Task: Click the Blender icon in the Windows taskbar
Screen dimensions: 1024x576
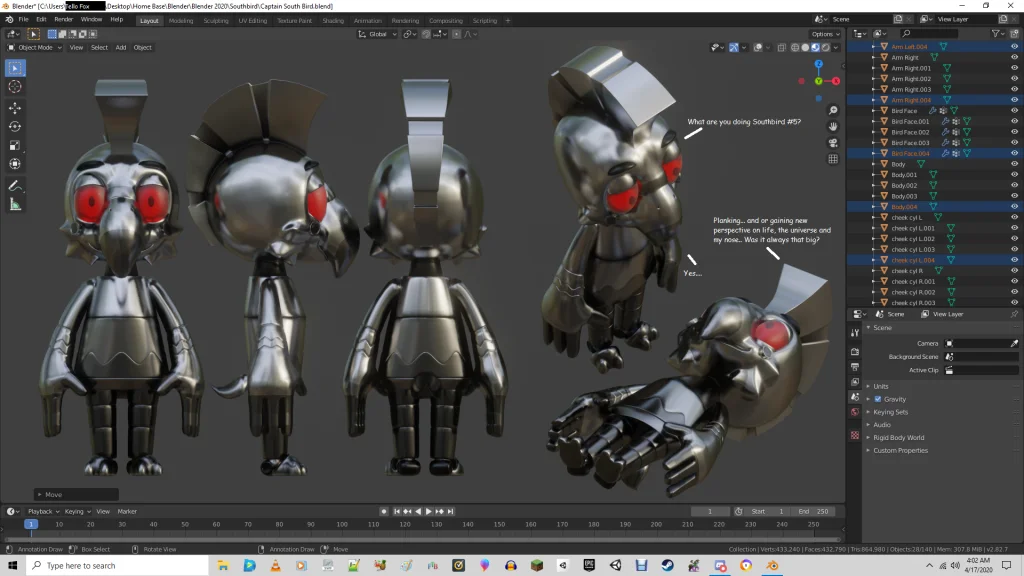Action: point(773,566)
